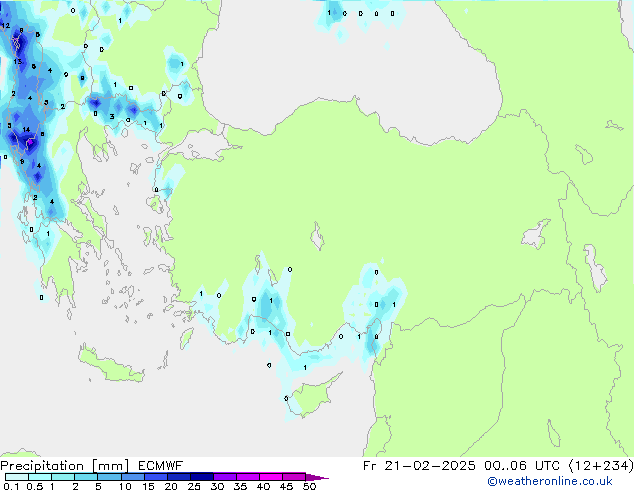Select the '00..06 UTC' time text
This screenshot has height=490, width=634.
click(522, 466)
